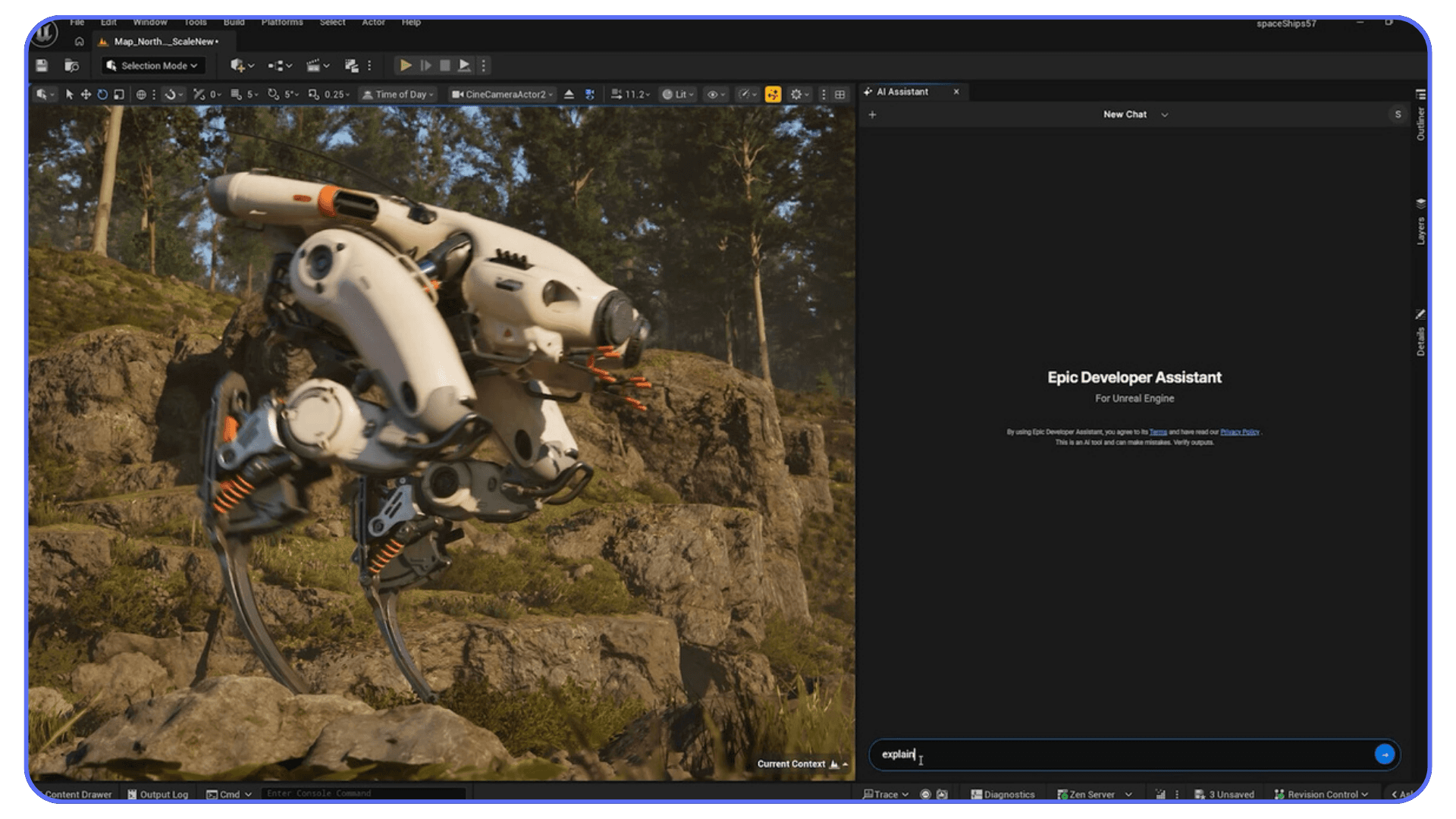
Task: Start a new chat with plus icon
Action: coord(872,115)
